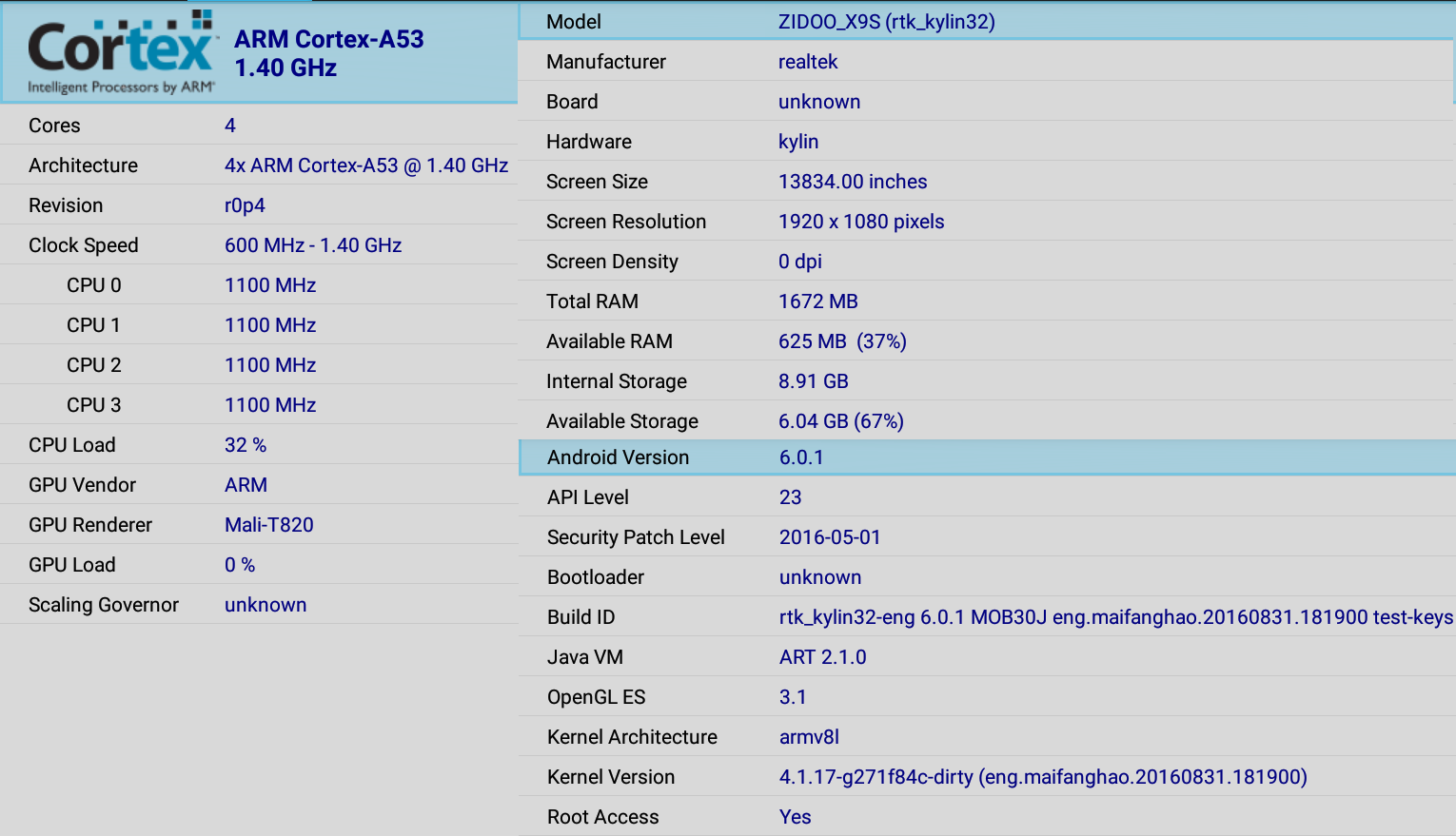Image resolution: width=1456 pixels, height=836 pixels.
Task: Click Available RAM 625 MB (37%)
Action: click(x=842, y=341)
